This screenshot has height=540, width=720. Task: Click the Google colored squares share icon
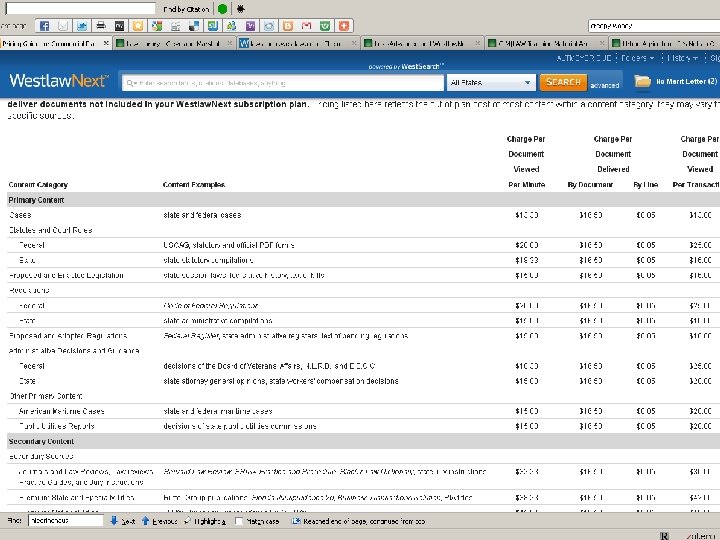[157, 26]
